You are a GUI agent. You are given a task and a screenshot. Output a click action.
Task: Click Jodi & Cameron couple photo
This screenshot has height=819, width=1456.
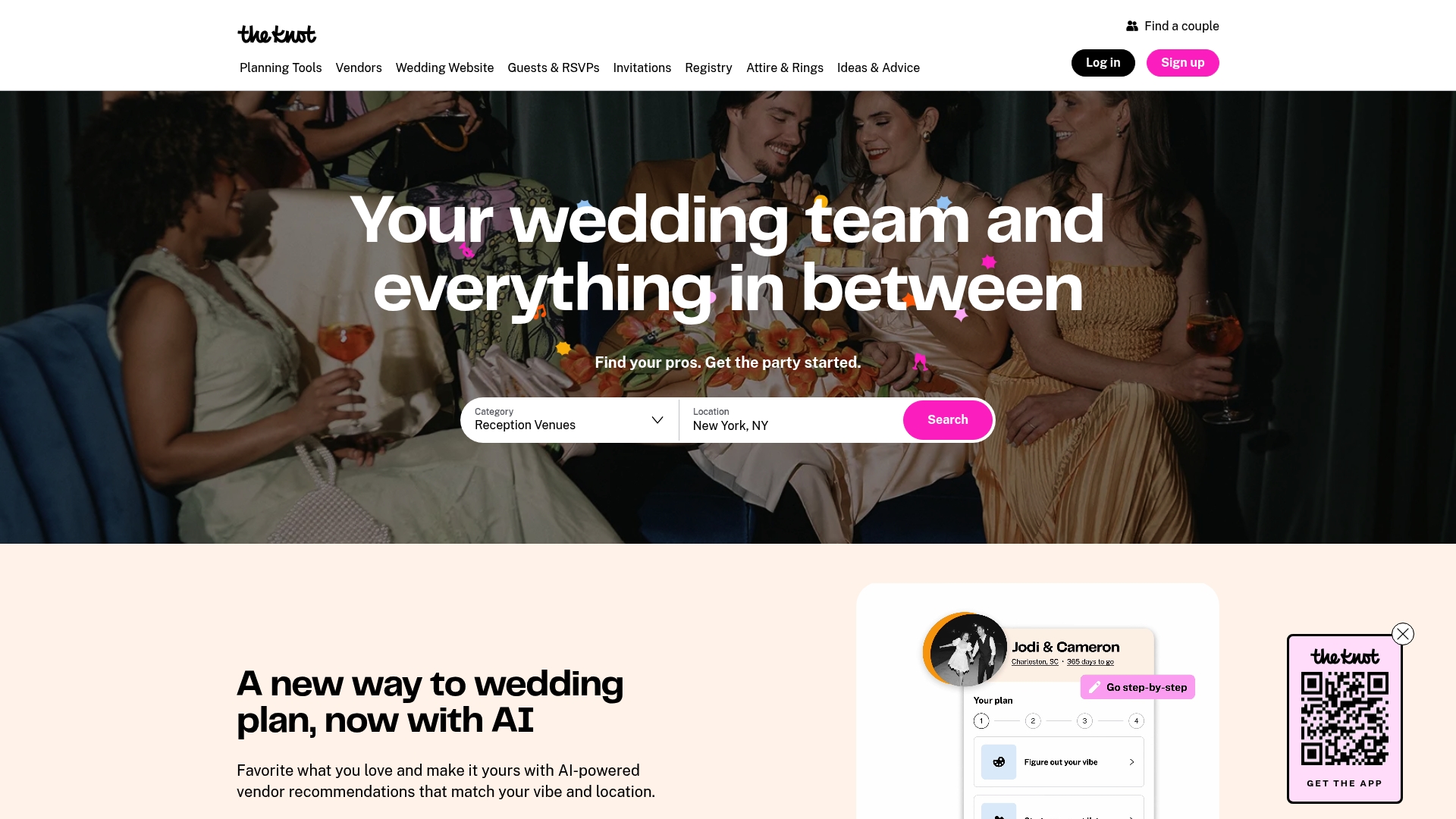(965, 651)
